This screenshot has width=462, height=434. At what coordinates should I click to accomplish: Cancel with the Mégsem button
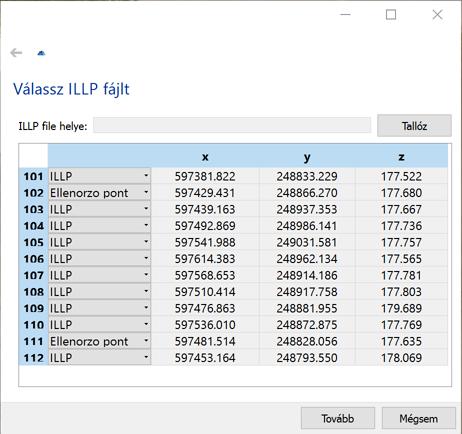click(419, 418)
